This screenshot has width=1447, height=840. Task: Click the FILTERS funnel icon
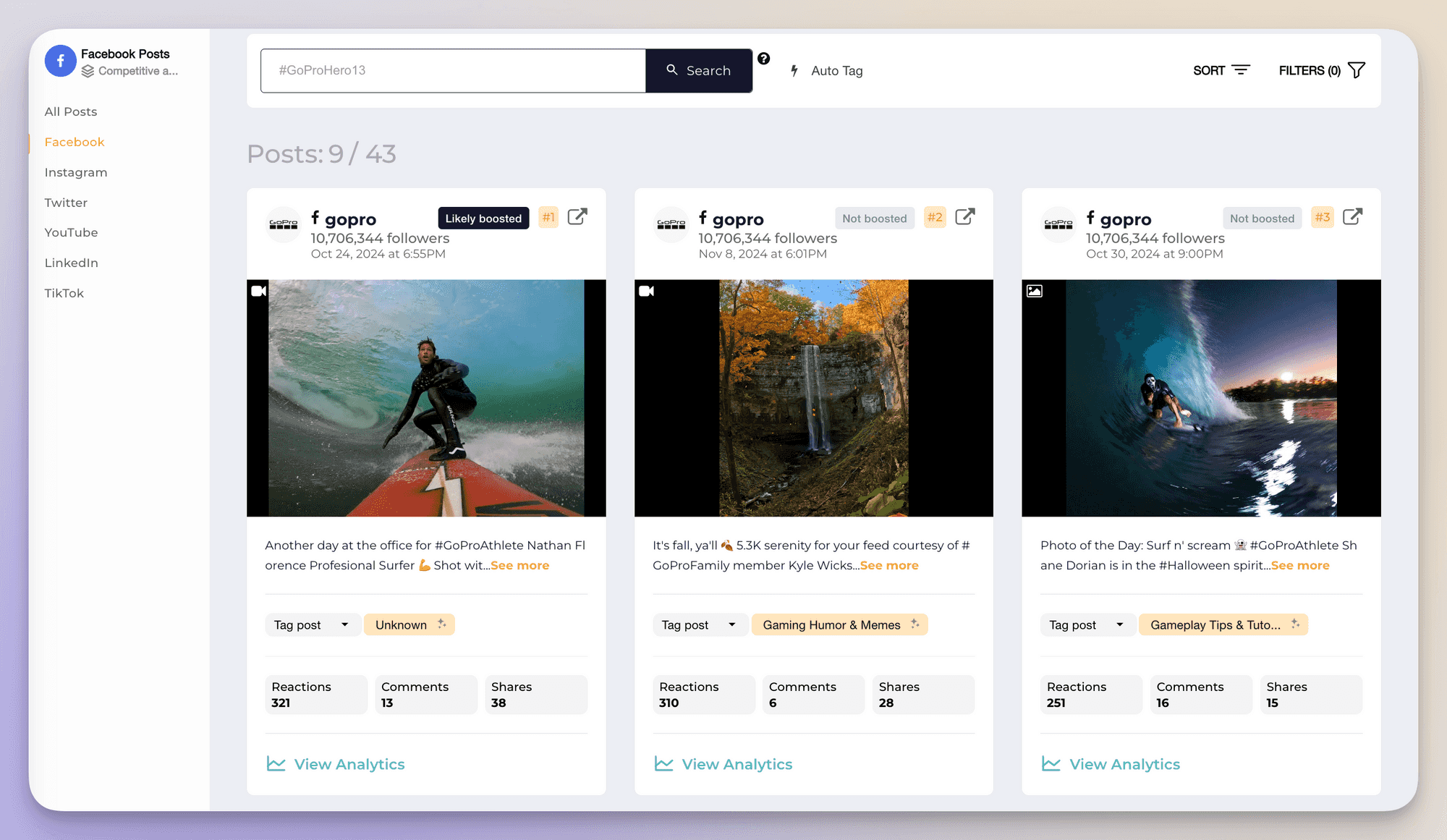coord(1357,70)
